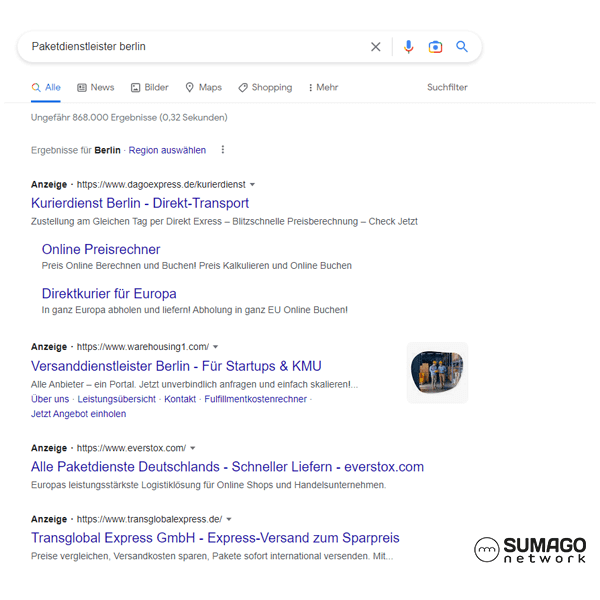Click Jetzt Angebot einholen link

[78, 414]
